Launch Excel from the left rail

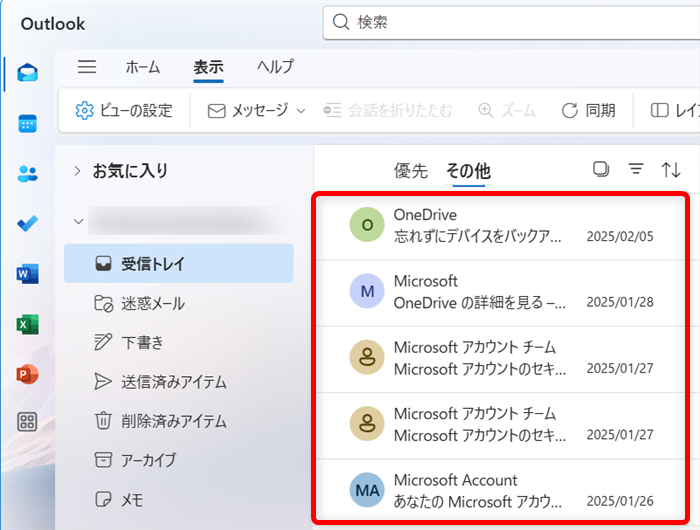tap(28, 325)
